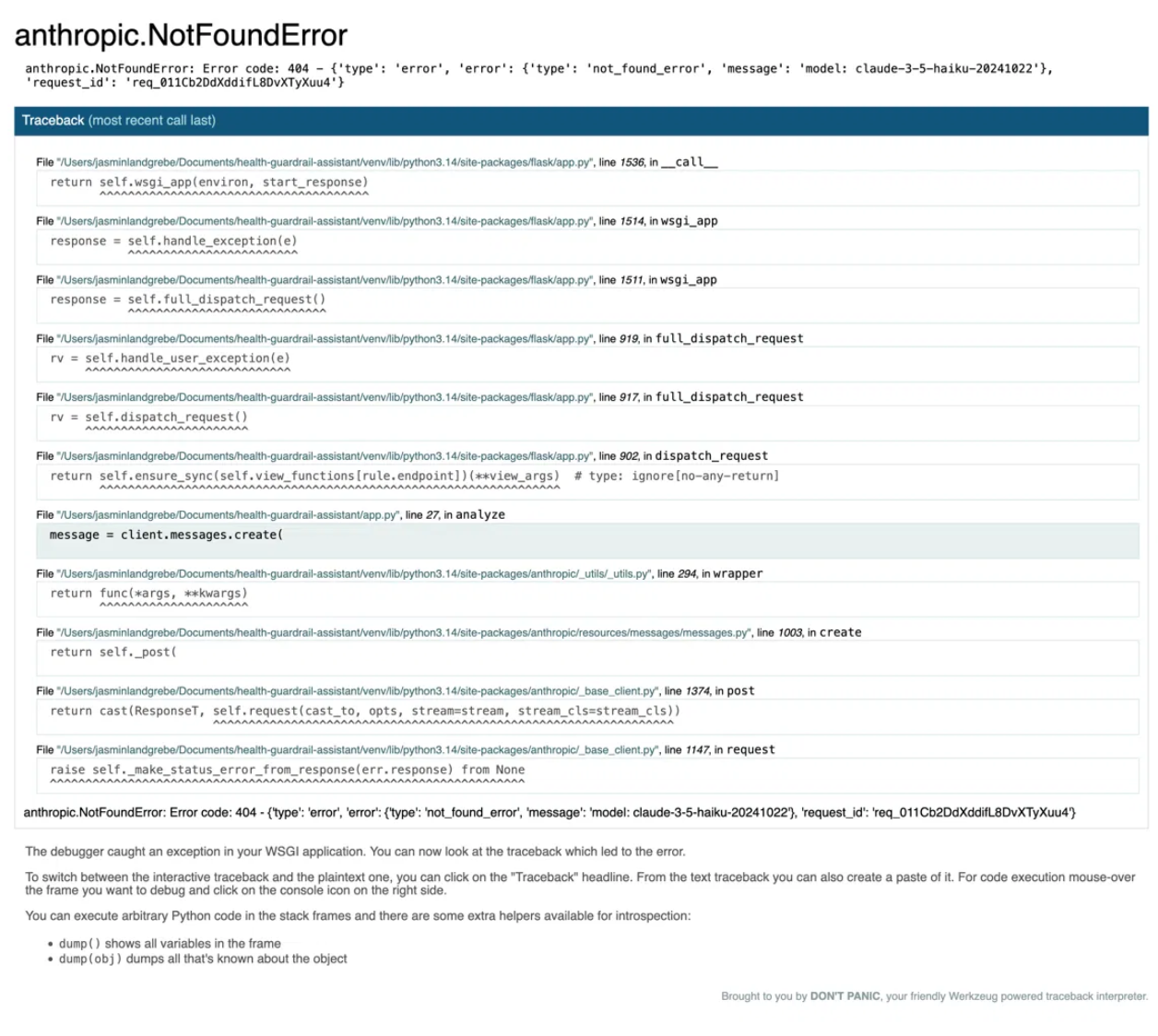Open the frame at messages.py line 1003
1158x1036 pixels.
click(x=449, y=633)
